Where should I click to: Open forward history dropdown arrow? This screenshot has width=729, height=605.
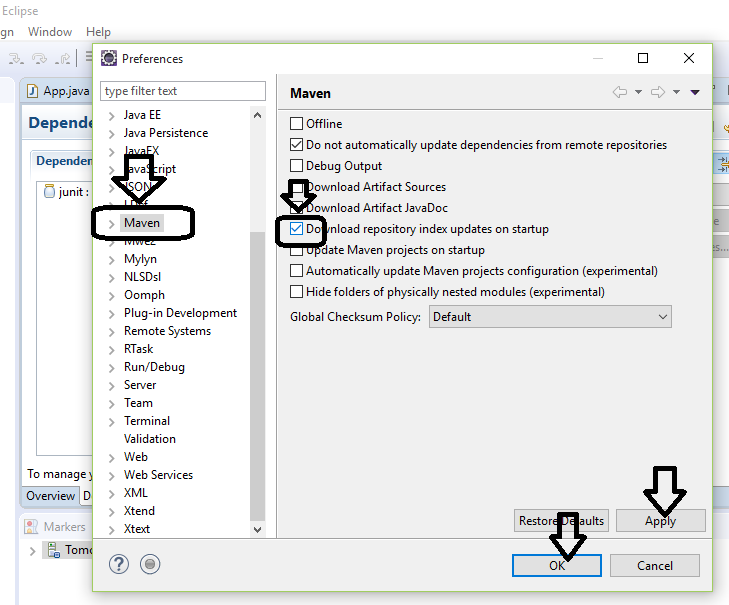click(x=676, y=92)
